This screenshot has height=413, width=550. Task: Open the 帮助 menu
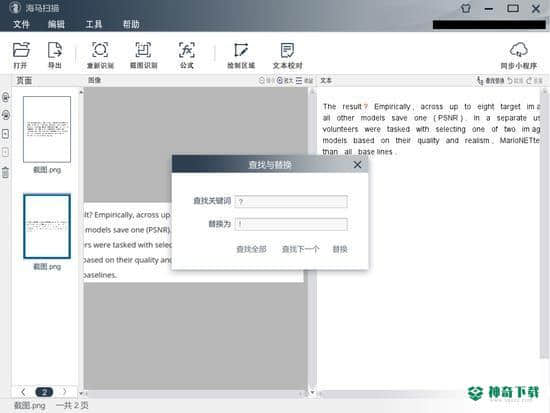pos(131,24)
